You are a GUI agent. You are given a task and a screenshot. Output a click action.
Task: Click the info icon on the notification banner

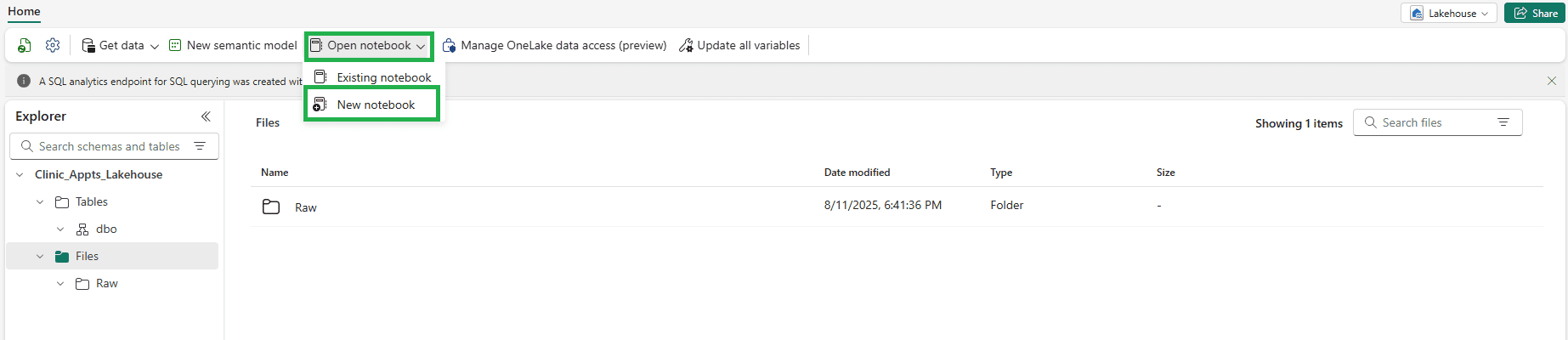point(24,82)
